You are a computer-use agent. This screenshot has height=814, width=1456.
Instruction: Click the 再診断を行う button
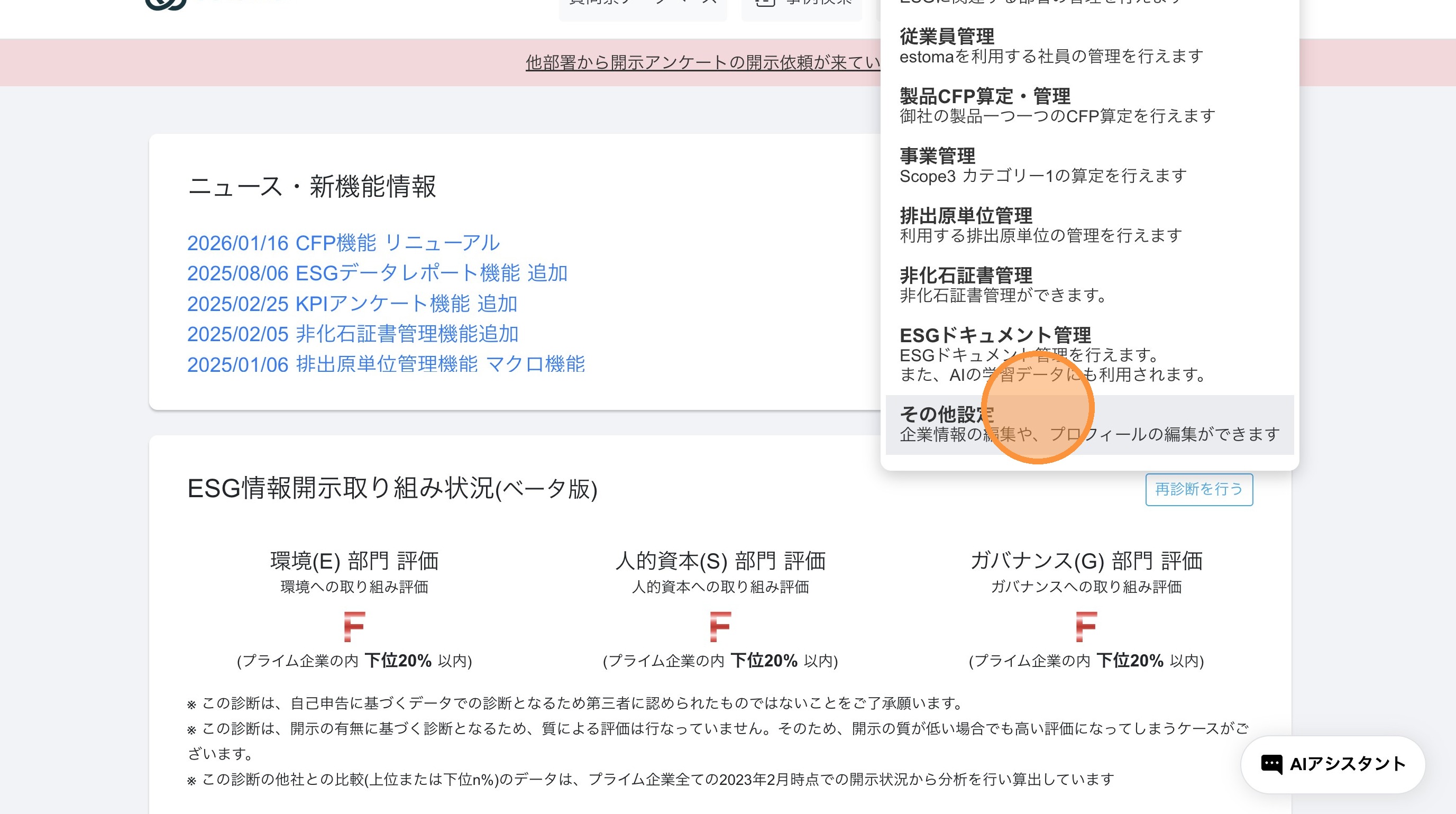click(x=1199, y=490)
